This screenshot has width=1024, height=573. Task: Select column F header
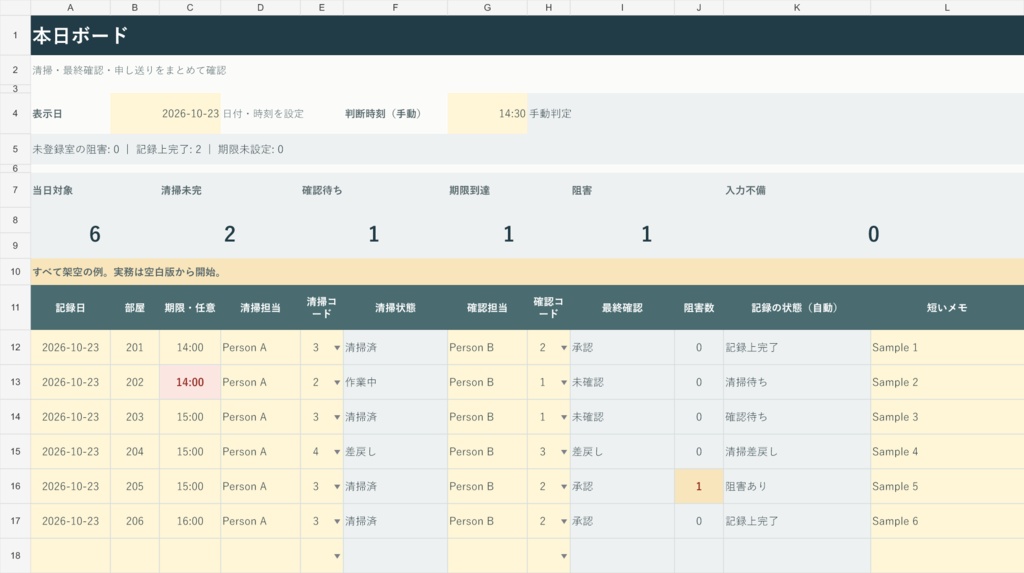pyautogui.click(x=395, y=7)
